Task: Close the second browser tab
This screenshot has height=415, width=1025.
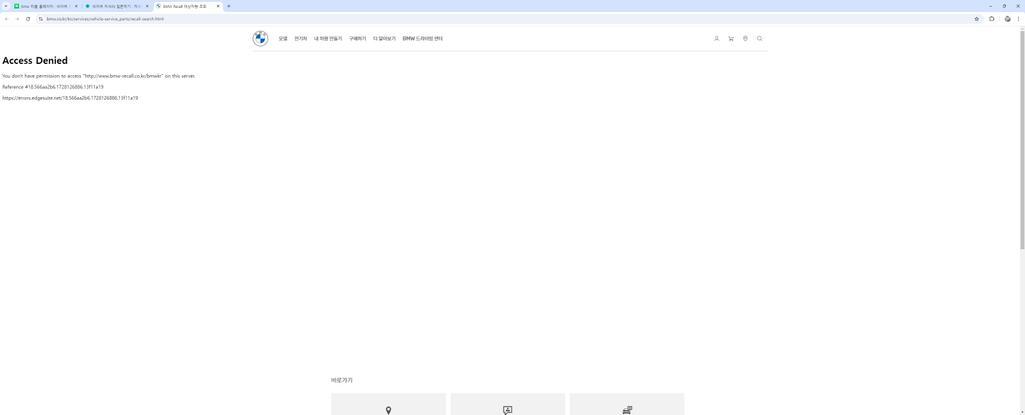Action: (x=147, y=6)
